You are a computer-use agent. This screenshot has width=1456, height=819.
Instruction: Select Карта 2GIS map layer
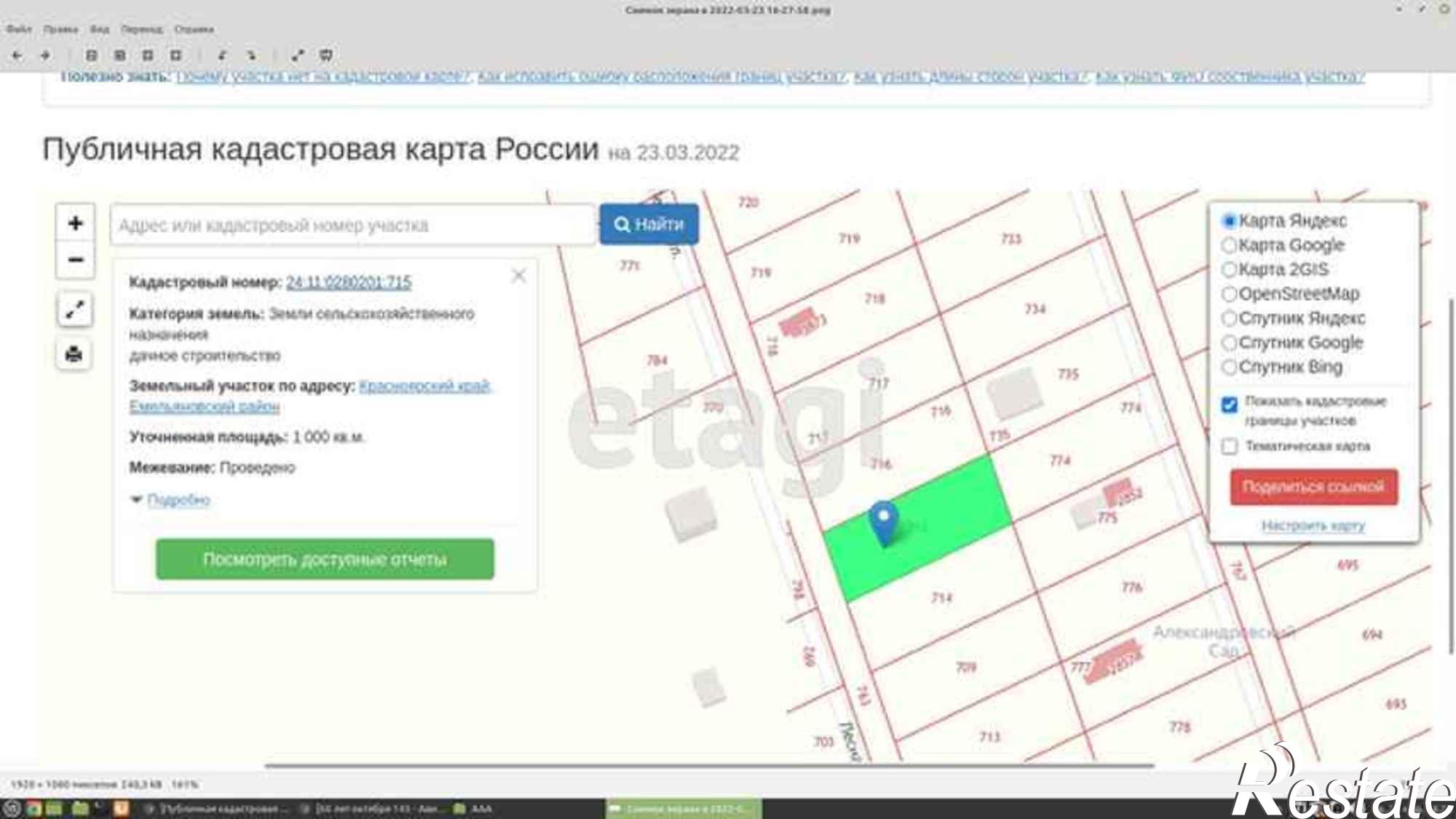pyautogui.click(x=1275, y=269)
